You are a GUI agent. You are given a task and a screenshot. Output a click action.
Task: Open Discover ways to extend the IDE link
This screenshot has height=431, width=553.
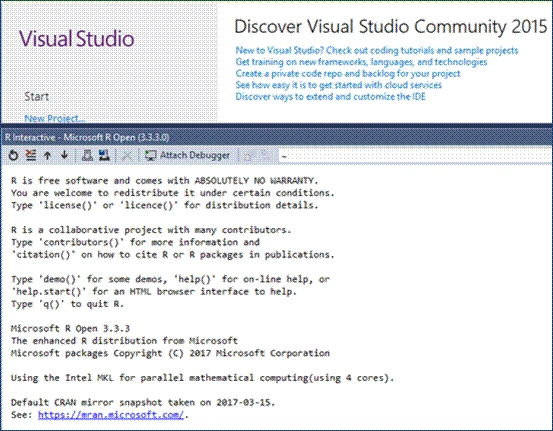pyautogui.click(x=330, y=97)
